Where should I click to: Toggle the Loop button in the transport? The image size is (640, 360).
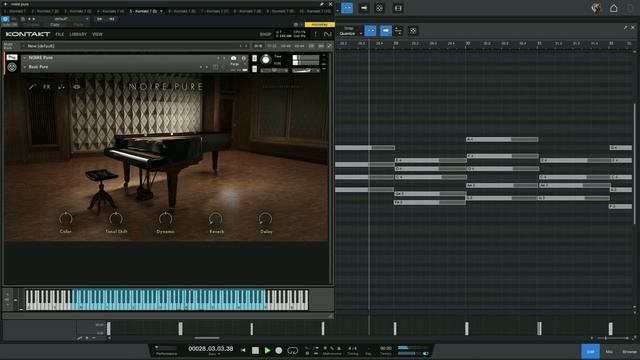click(x=293, y=350)
